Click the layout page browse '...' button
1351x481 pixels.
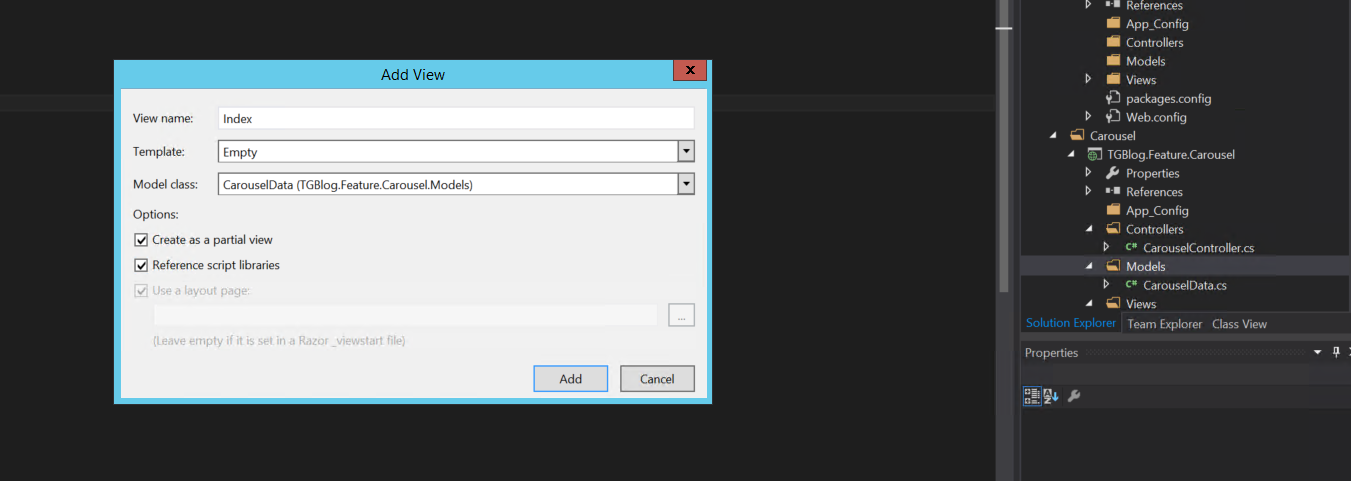click(x=681, y=315)
